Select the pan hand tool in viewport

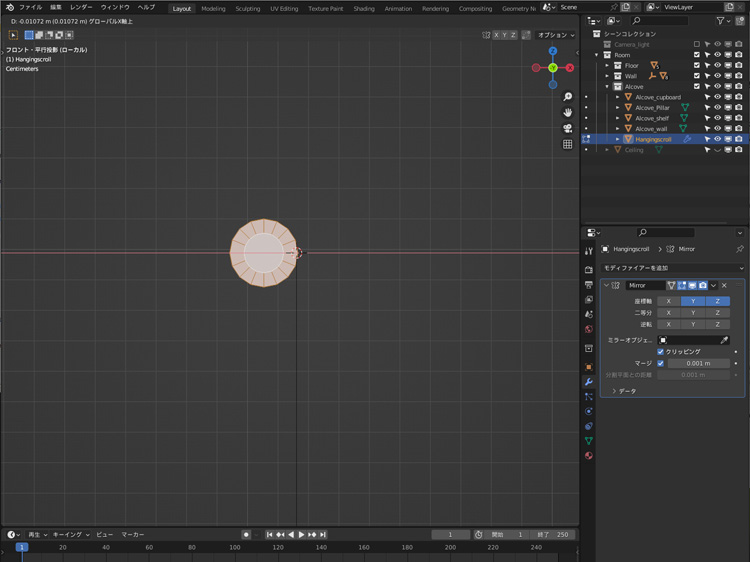567,113
